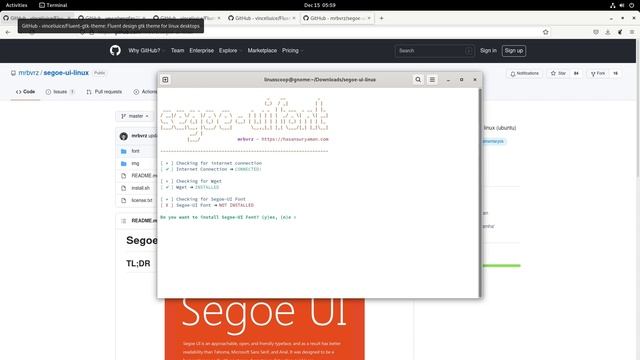Click the license.txt file icon
This screenshot has width=640, height=360.
tap(124, 200)
